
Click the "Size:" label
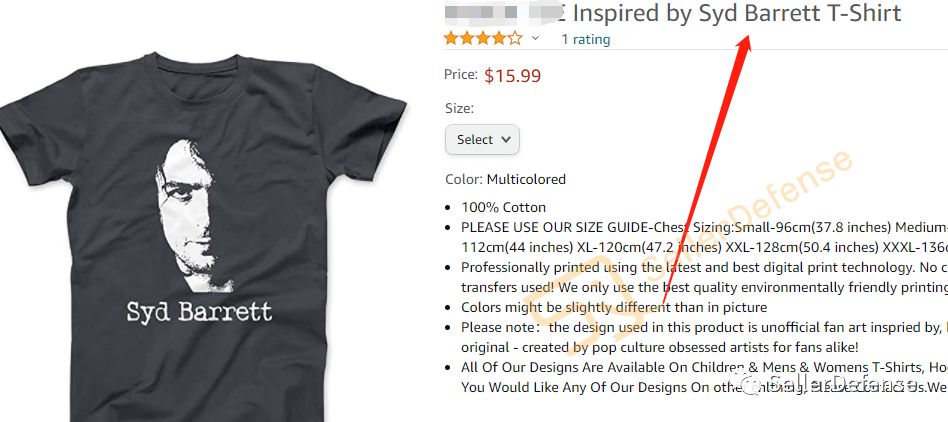459,109
